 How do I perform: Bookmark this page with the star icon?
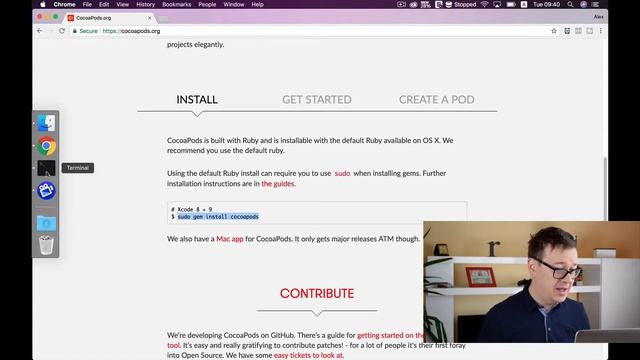554,31
